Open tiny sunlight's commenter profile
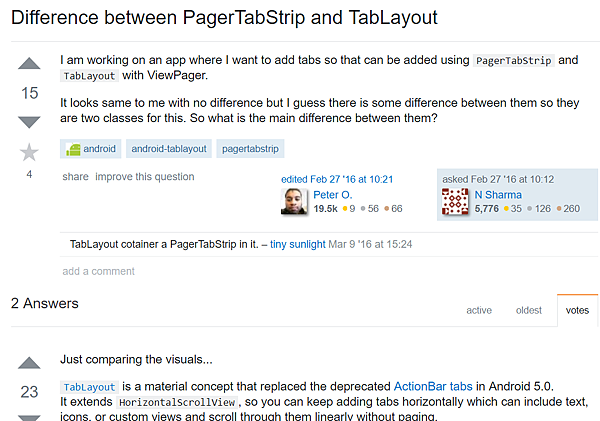 coord(297,244)
